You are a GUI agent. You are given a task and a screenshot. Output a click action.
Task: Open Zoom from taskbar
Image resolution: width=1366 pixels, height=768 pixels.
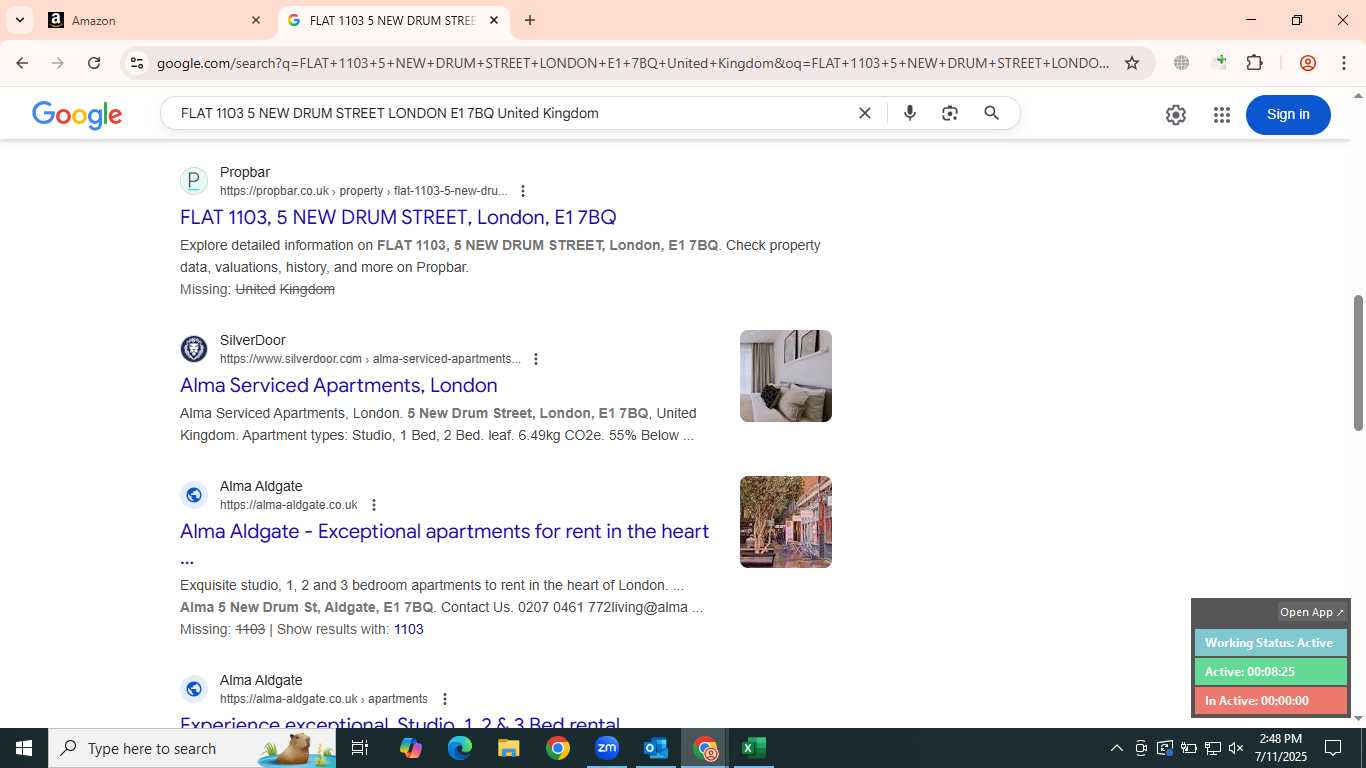coord(606,748)
